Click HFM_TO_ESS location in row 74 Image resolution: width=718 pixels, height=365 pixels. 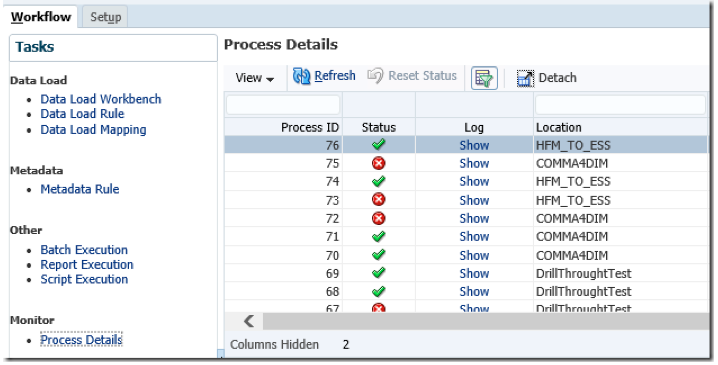[573, 182]
